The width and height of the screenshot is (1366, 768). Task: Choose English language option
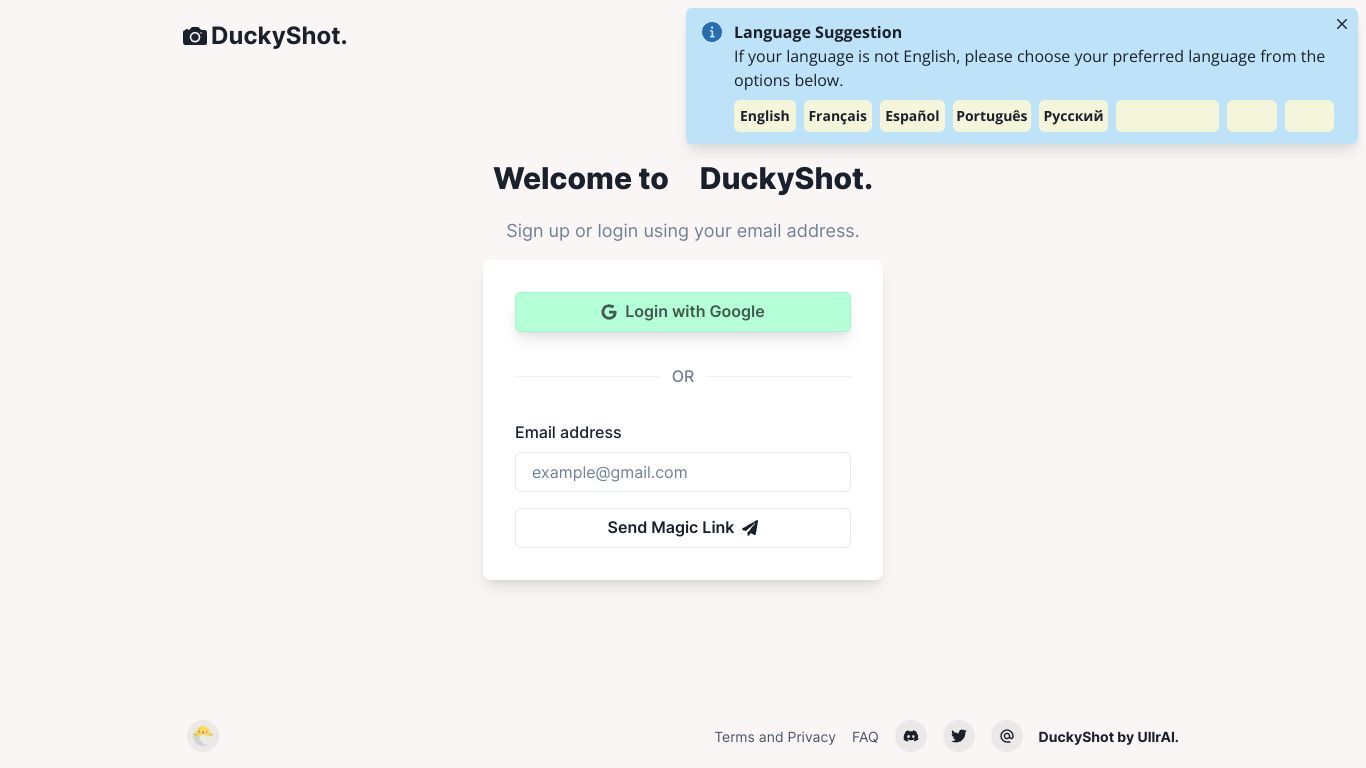pos(765,116)
